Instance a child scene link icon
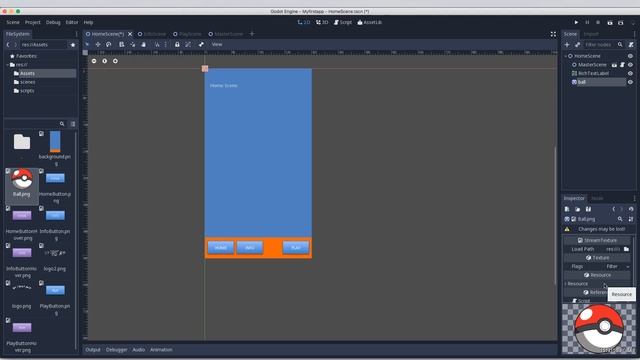 578,44
